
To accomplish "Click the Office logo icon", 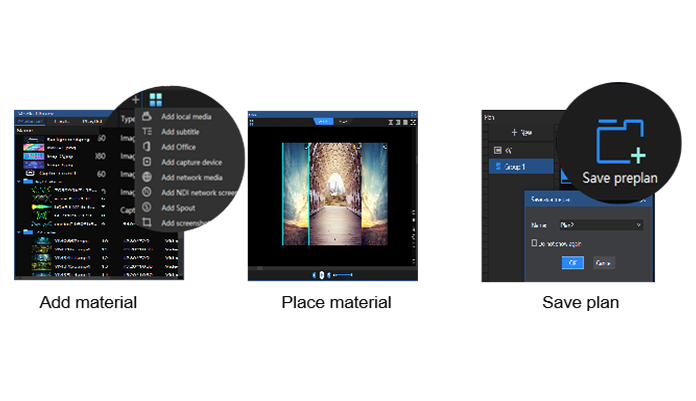I will (147, 147).
